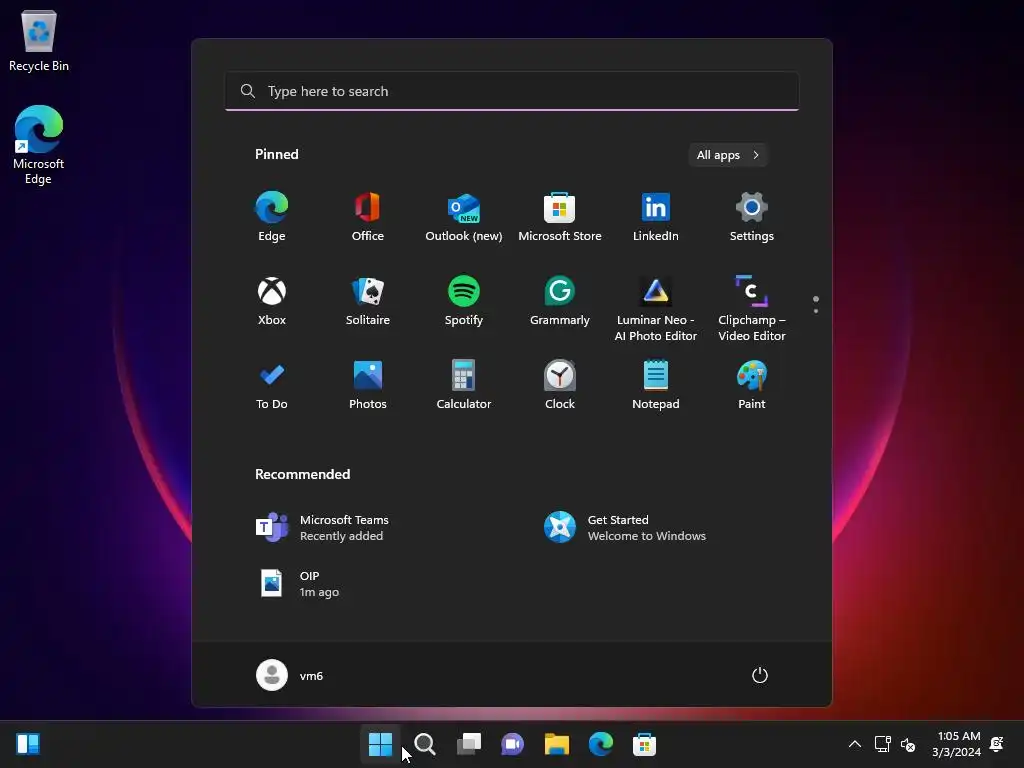
Task: Open Microsoft Edge on the taskbar
Action: (x=600, y=744)
